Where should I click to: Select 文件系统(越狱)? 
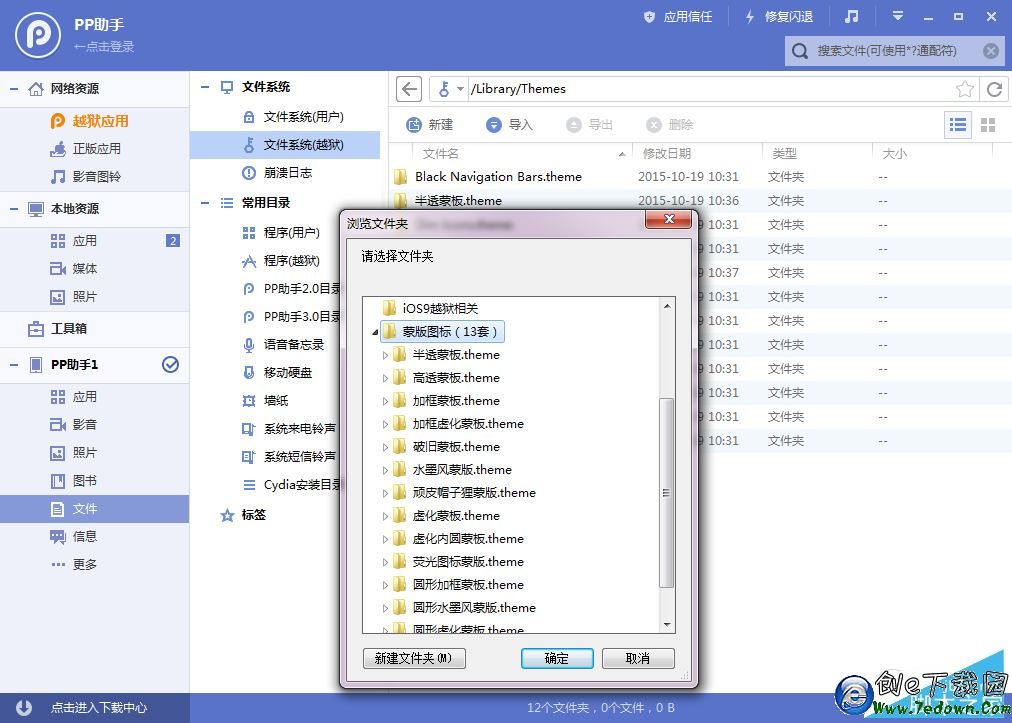[x=285, y=145]
